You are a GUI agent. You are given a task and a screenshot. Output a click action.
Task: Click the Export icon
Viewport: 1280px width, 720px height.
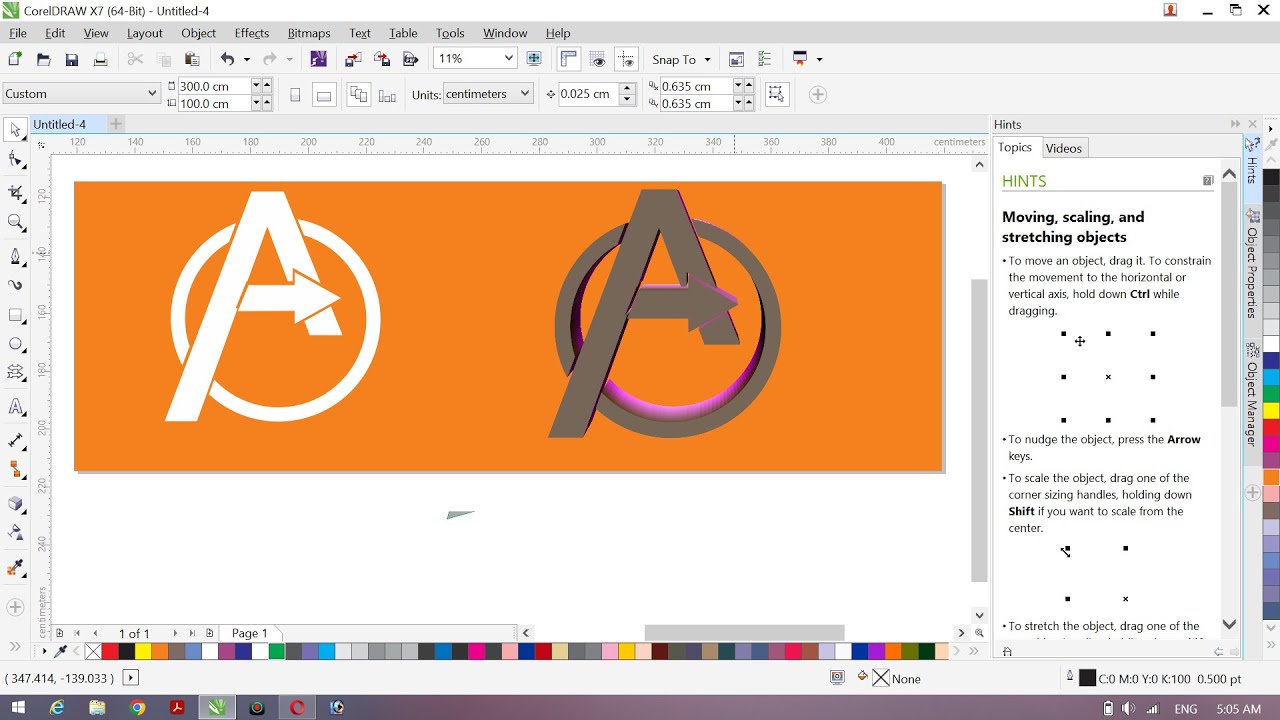(x=382, y=59)
